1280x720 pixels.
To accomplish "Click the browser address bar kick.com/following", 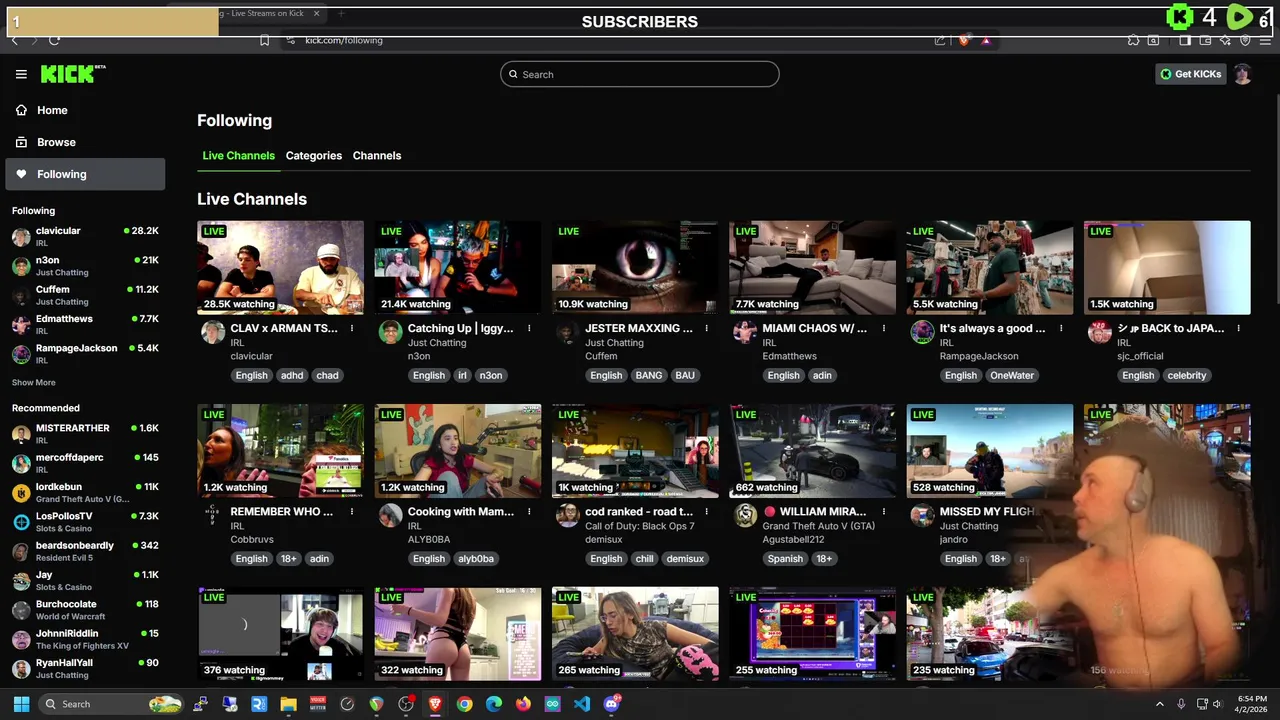I will 344,40.
